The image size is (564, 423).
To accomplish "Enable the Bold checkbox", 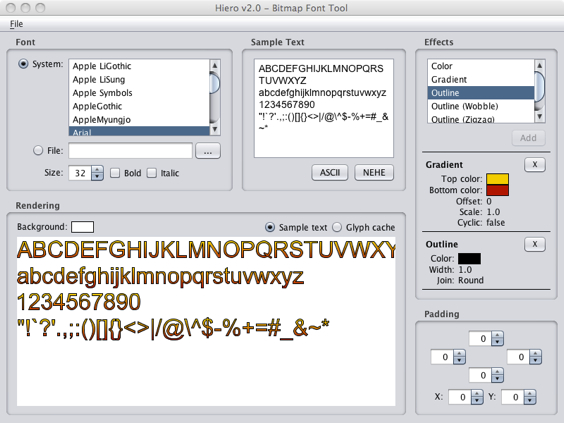I will [115, 173].
